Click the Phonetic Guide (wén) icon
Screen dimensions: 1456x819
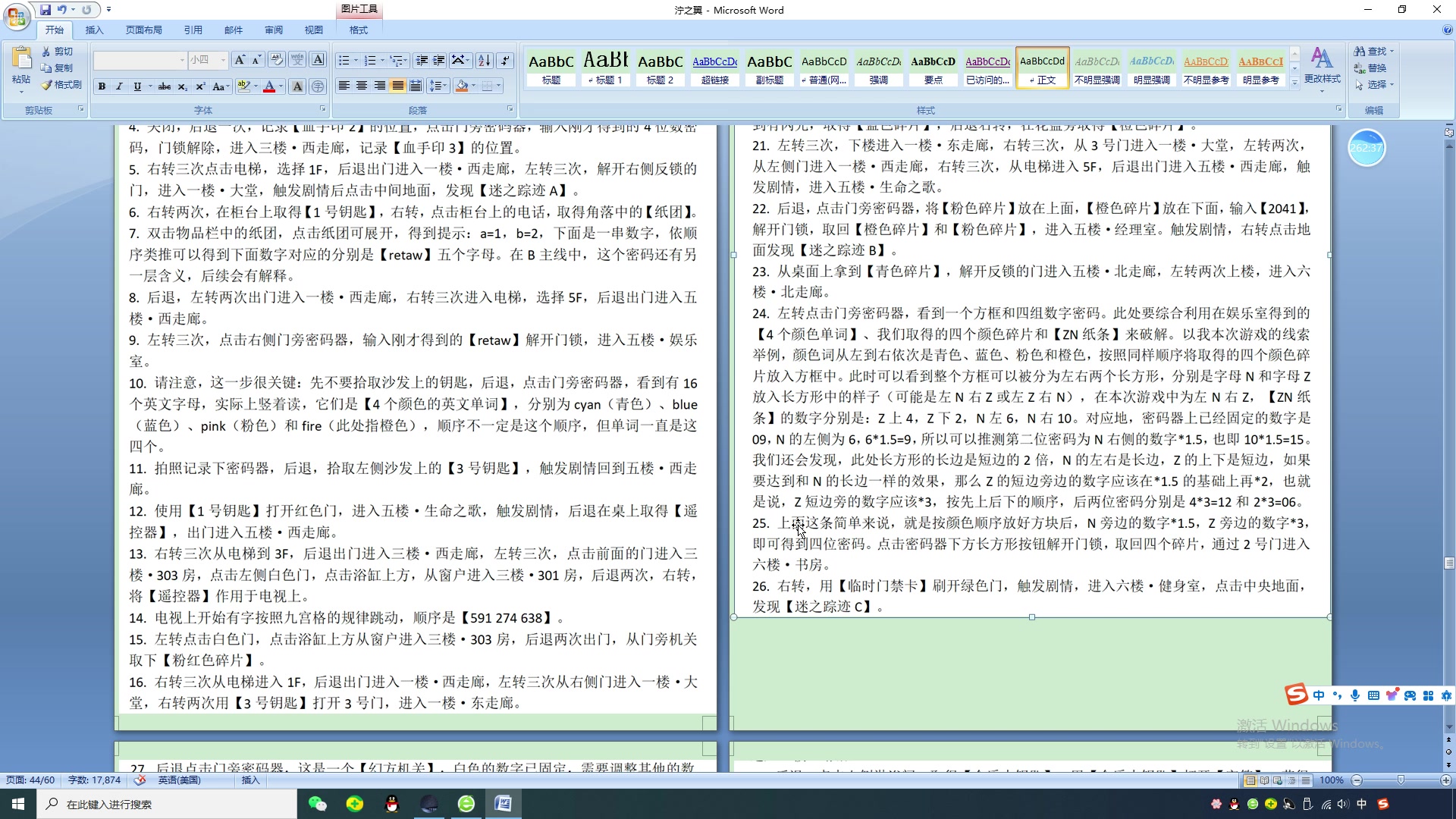pos(297,60)
